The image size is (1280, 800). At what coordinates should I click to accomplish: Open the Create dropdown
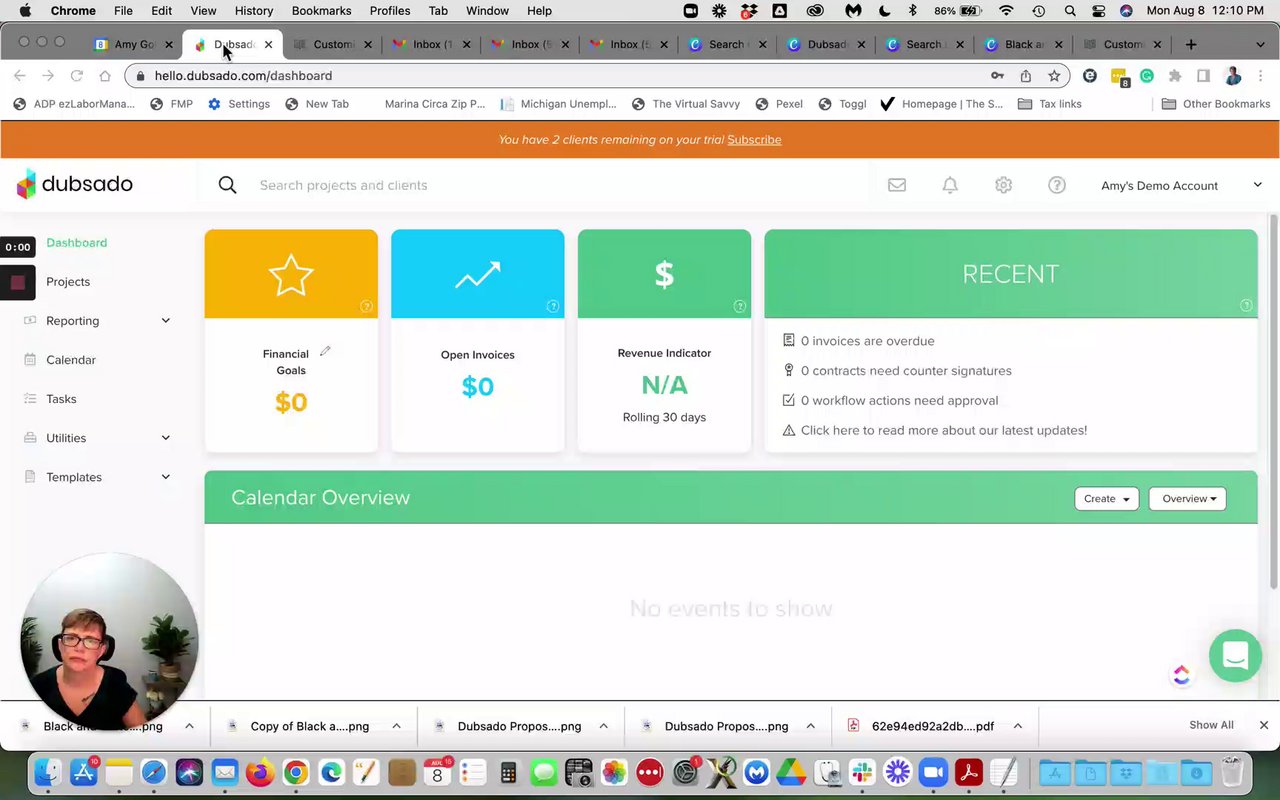click(1106, 499)
